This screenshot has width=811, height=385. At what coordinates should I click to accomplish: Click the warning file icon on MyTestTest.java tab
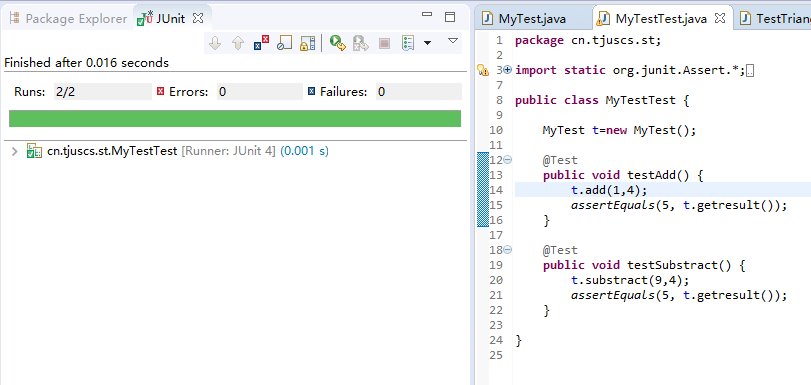[603, 19]
